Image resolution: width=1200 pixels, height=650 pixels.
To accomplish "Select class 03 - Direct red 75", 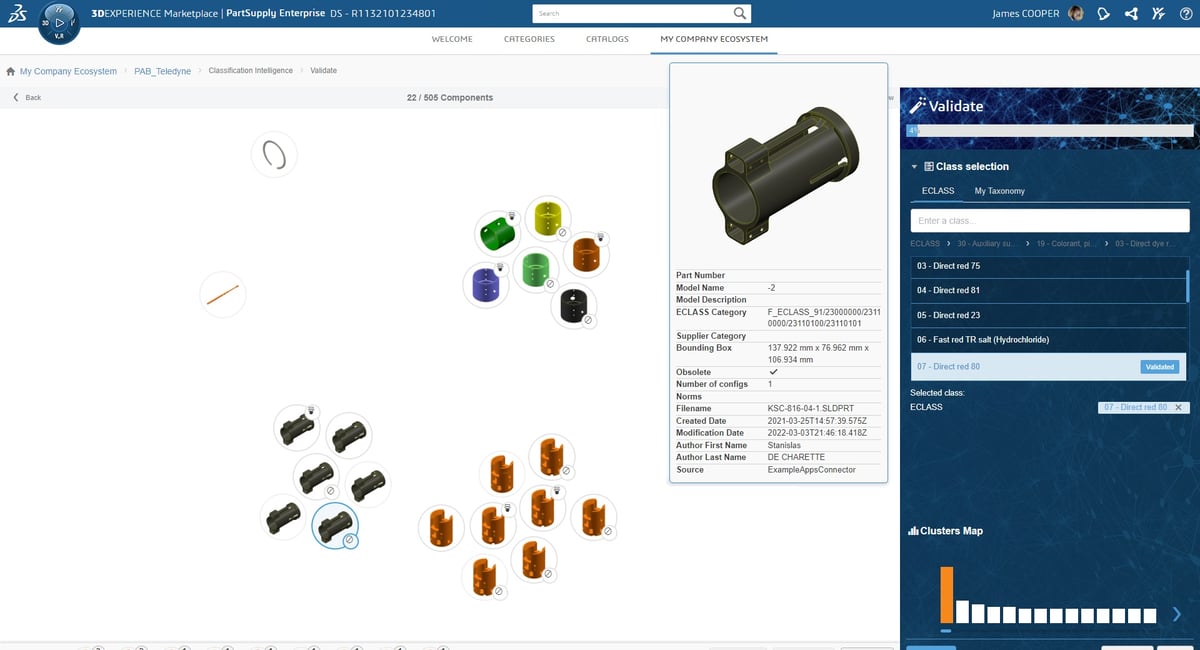I will click(x=1046, y=266).
